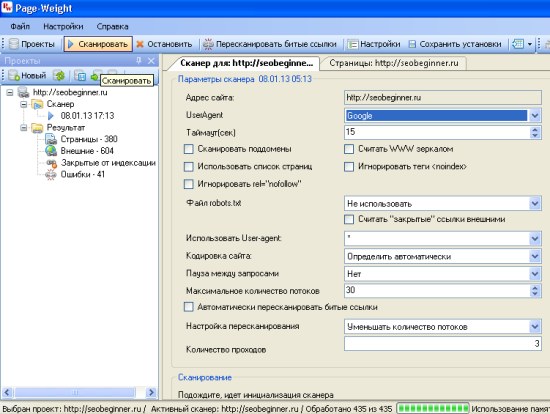
Task: Select the Ошибки - 41 result item
Action: (x=82, y=174)
